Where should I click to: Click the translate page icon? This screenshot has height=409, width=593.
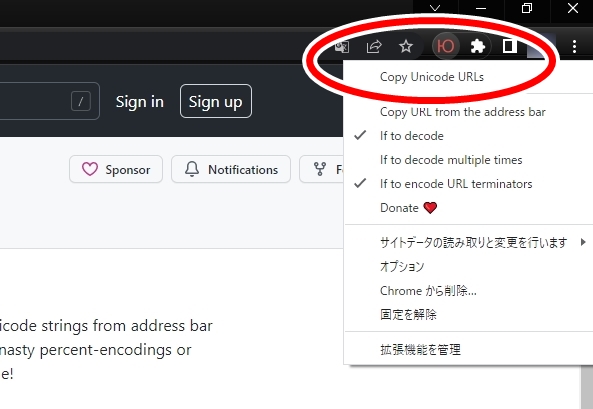pos(342,47)
